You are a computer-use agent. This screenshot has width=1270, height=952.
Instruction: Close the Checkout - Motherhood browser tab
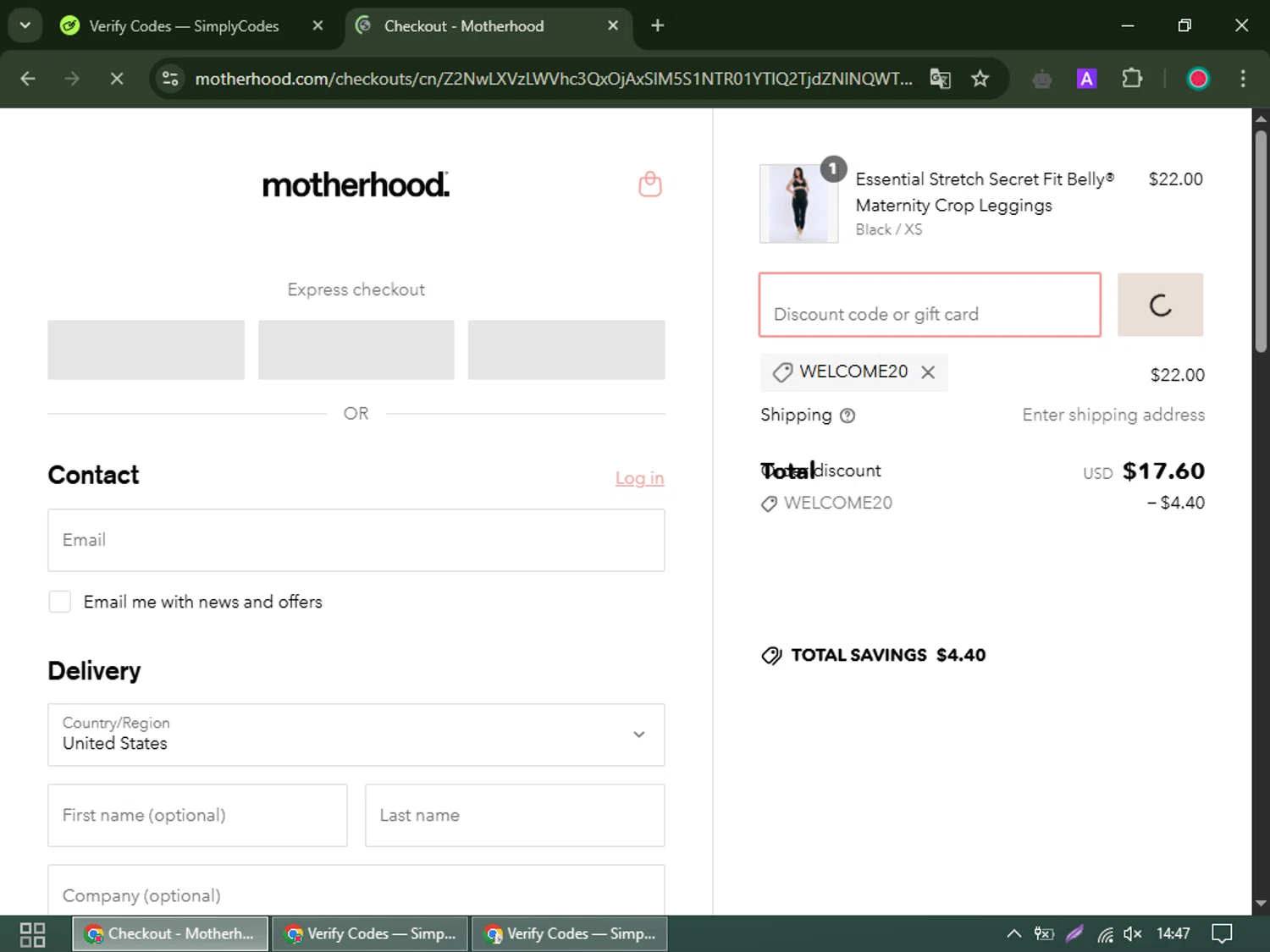pos(613,26)
